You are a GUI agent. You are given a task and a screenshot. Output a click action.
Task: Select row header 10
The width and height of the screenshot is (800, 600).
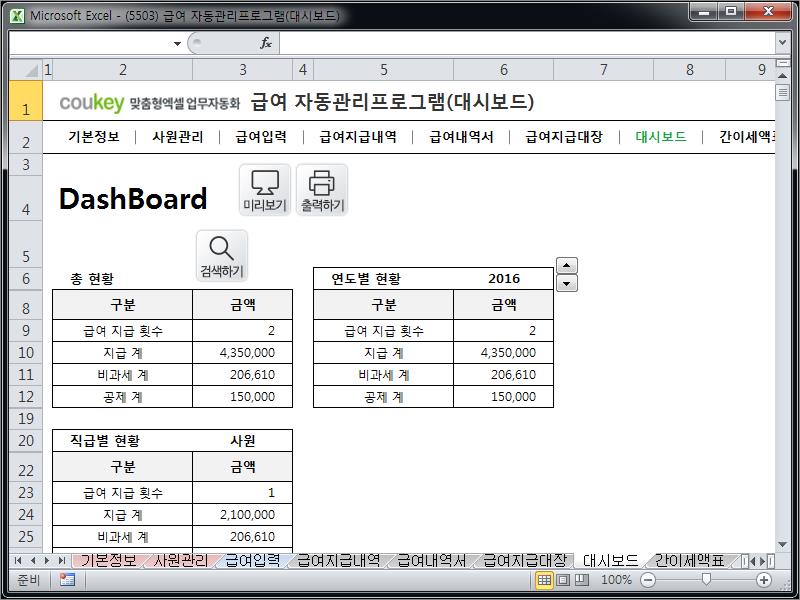pyautogui.click(x=26, y=353)
